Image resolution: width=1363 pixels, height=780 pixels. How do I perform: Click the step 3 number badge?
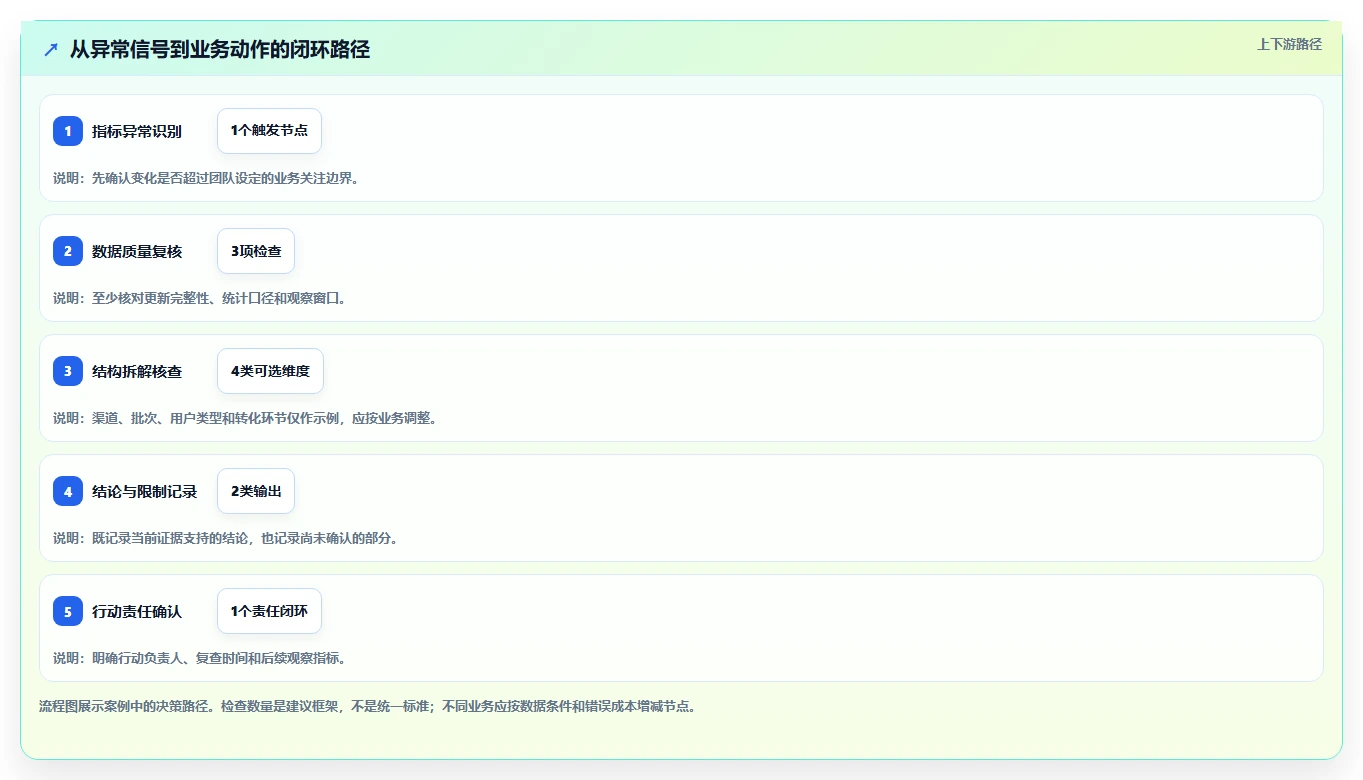coord(68,371)
